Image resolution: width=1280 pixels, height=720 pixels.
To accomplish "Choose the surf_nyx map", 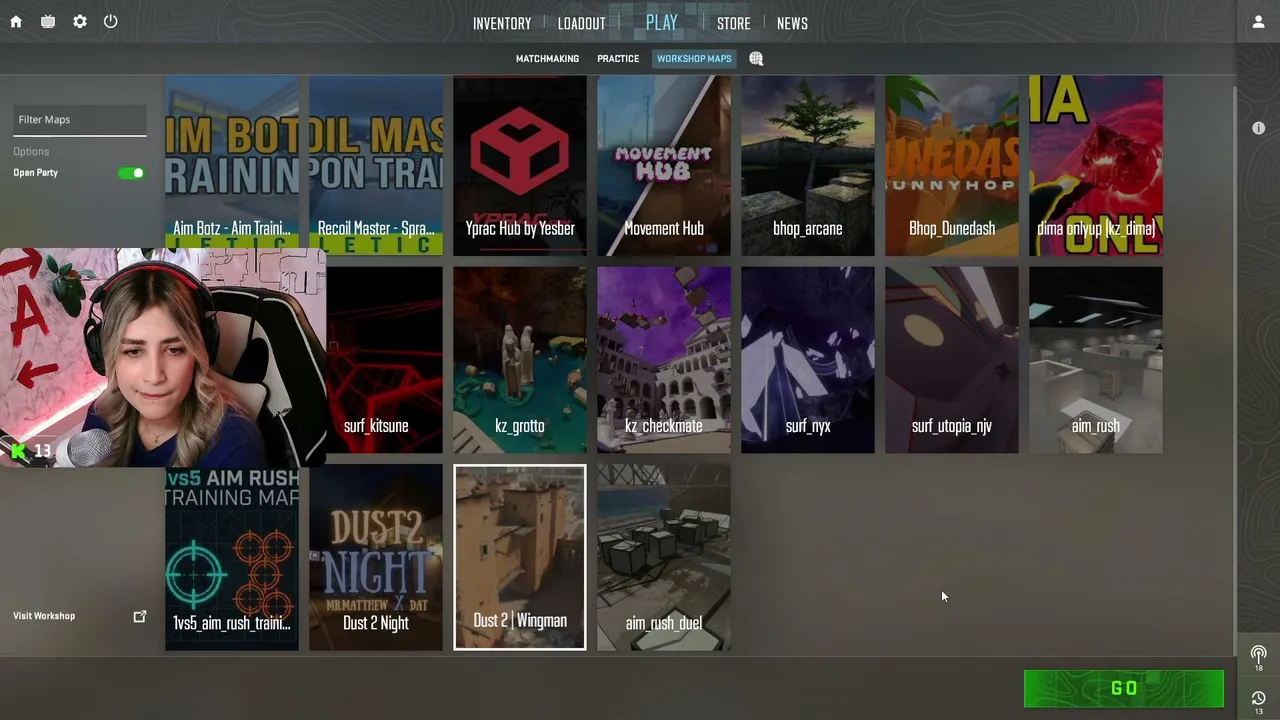I will [x=808, y=360].
